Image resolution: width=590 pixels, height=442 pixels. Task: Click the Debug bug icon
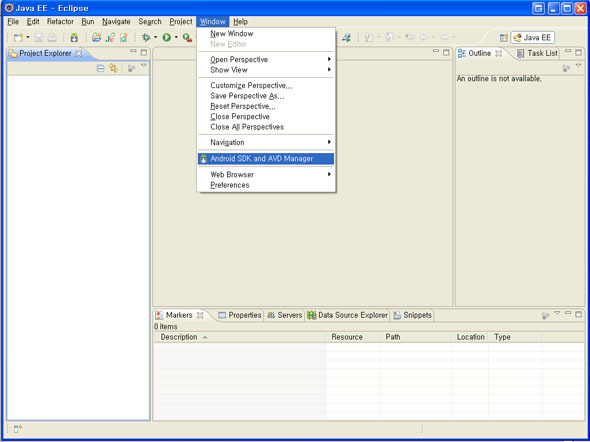coord(146,37)
